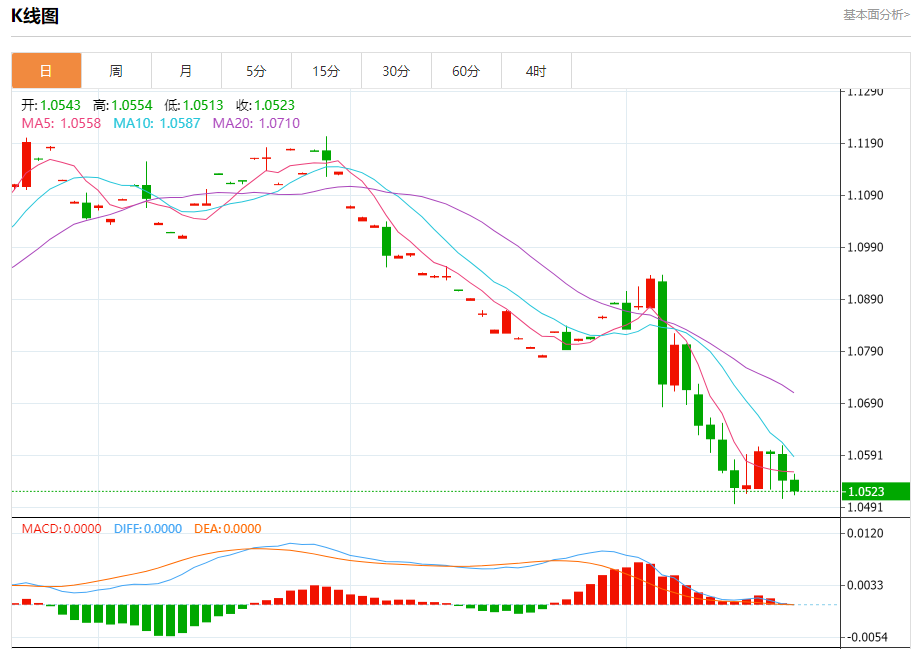Switch to the 5分 timeframe

coord(256,71)
